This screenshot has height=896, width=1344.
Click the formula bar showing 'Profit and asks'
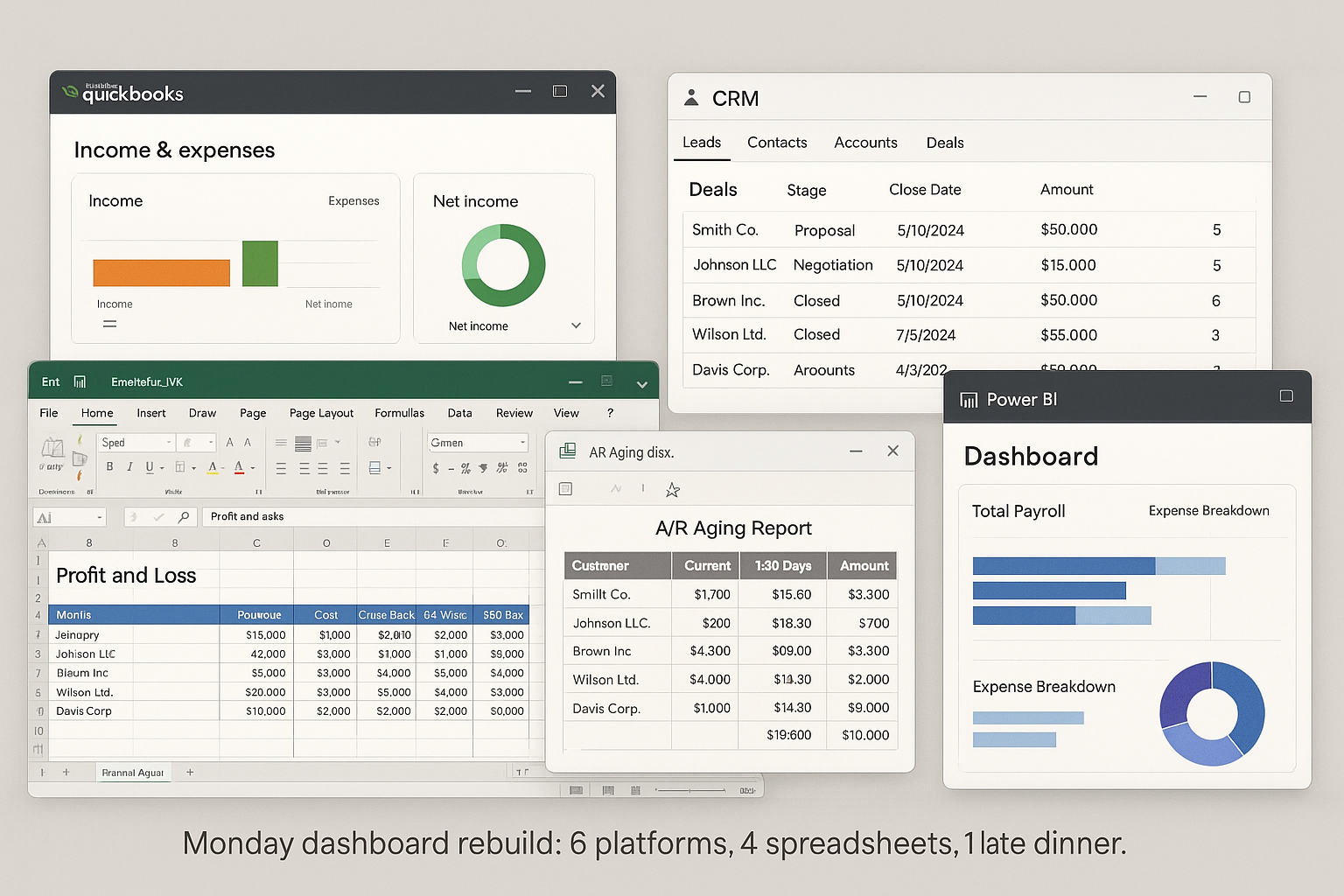click(x=374, y=517)
